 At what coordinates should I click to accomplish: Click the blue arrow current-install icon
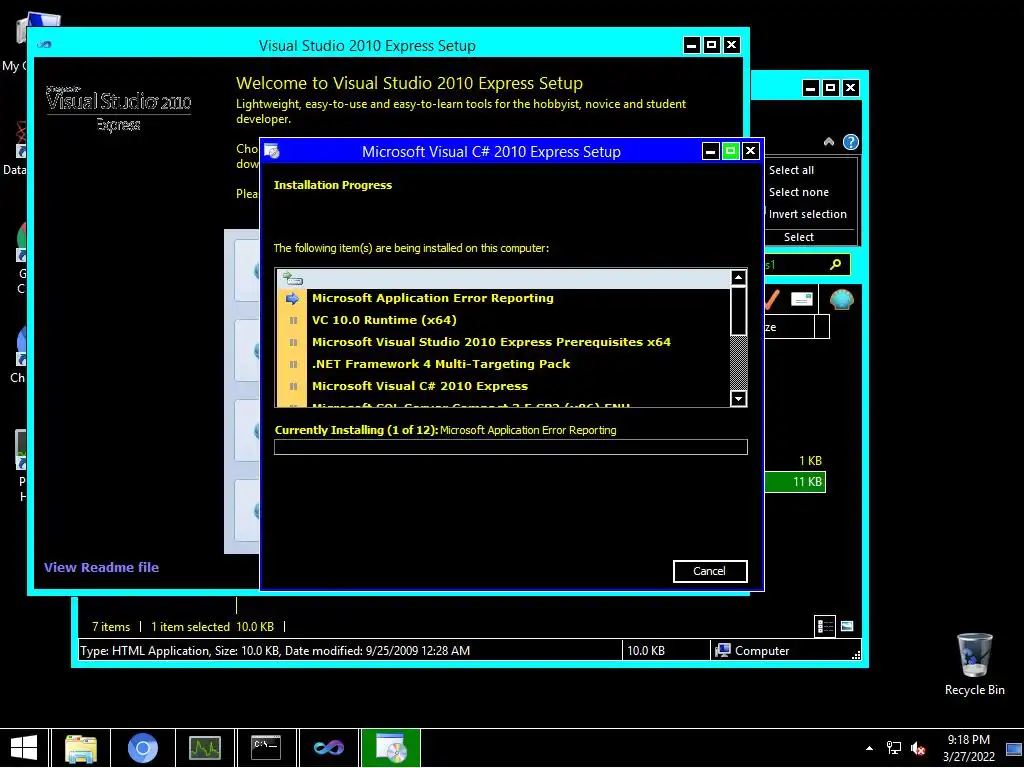pyautogui.click(x=292, y=298)
